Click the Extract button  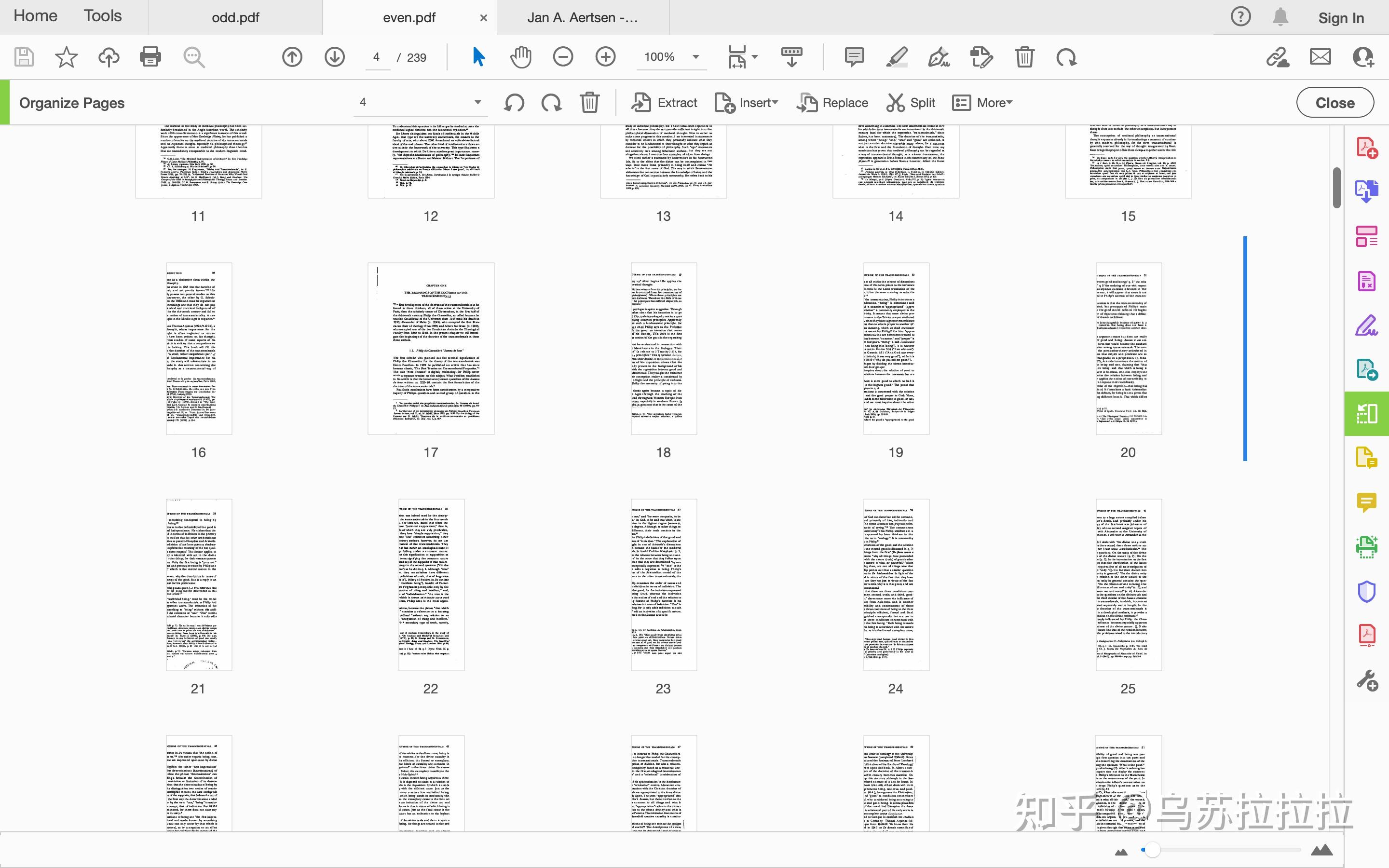pyautogui.click(x=664, y=103)
